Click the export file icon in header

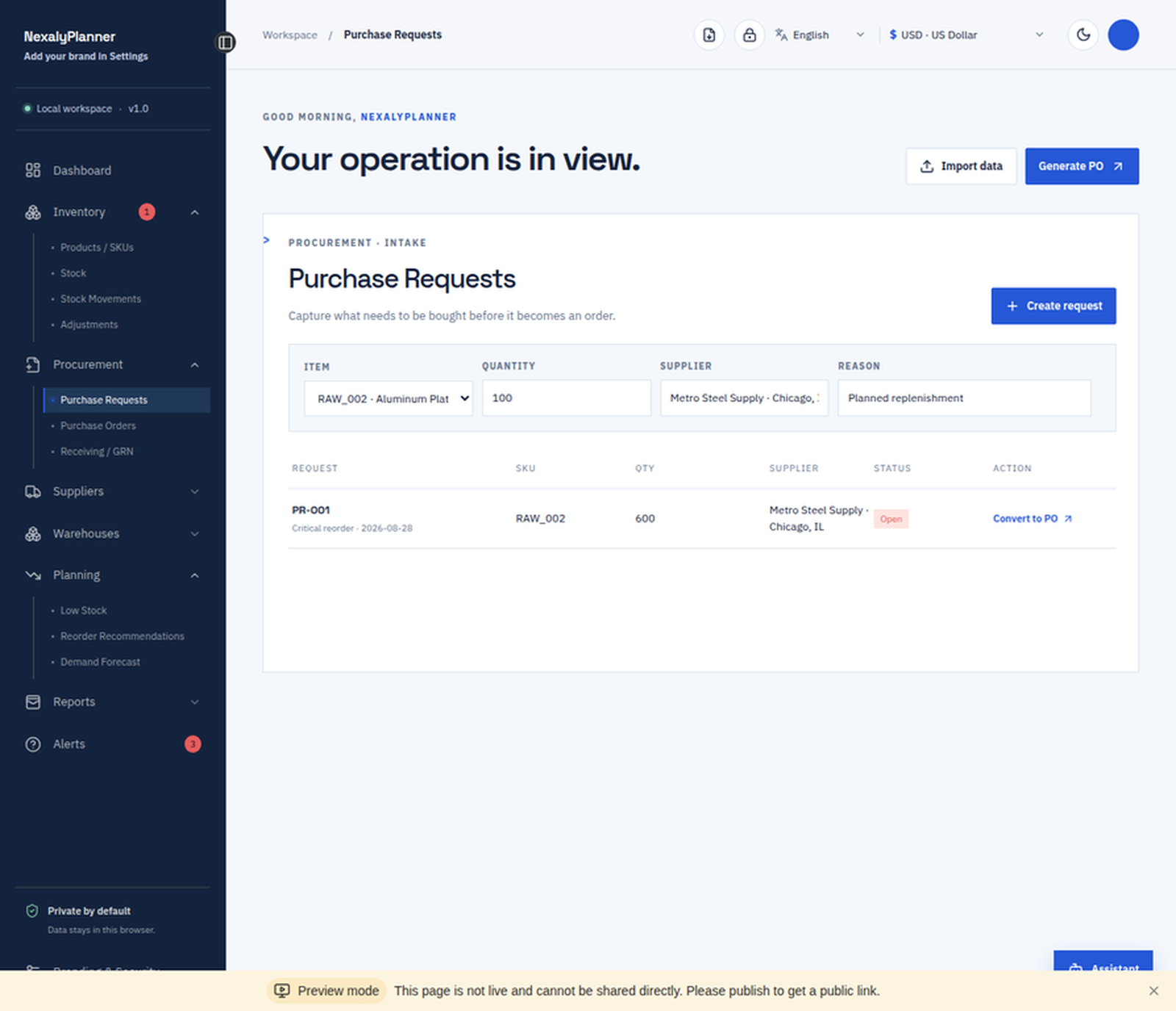click(709, 35)
